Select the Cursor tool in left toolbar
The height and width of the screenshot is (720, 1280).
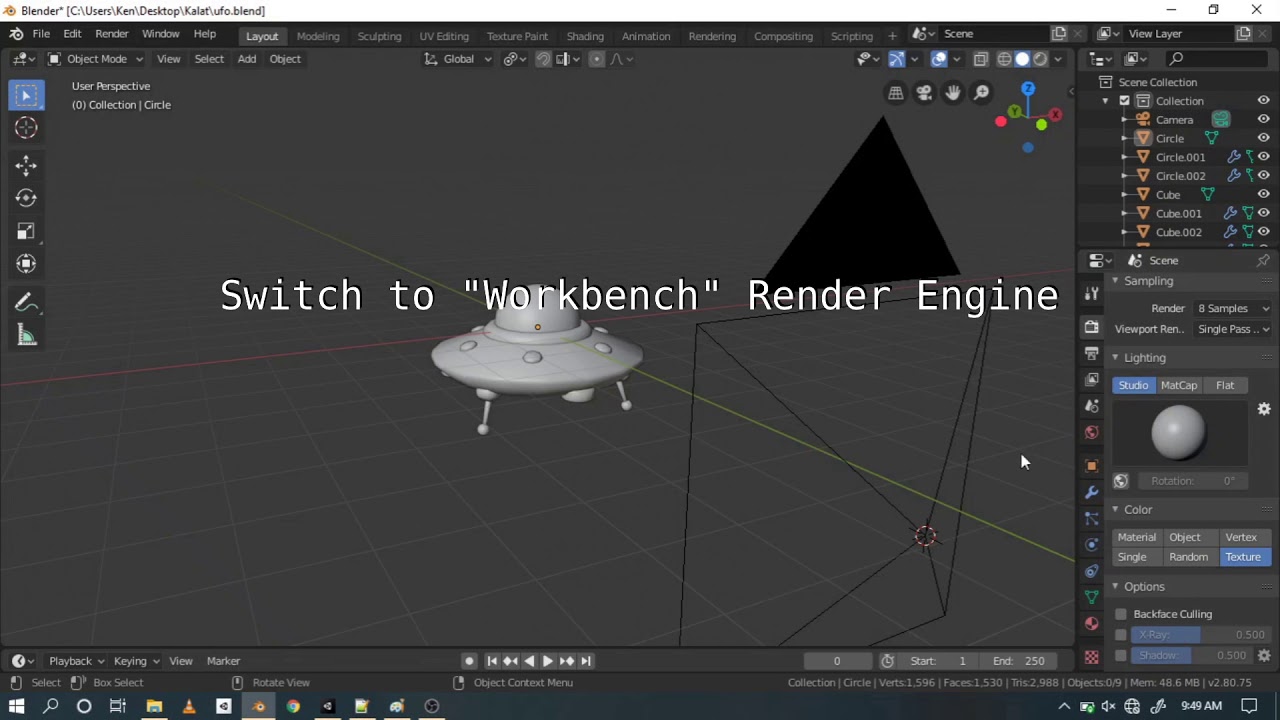pos(26,128)
